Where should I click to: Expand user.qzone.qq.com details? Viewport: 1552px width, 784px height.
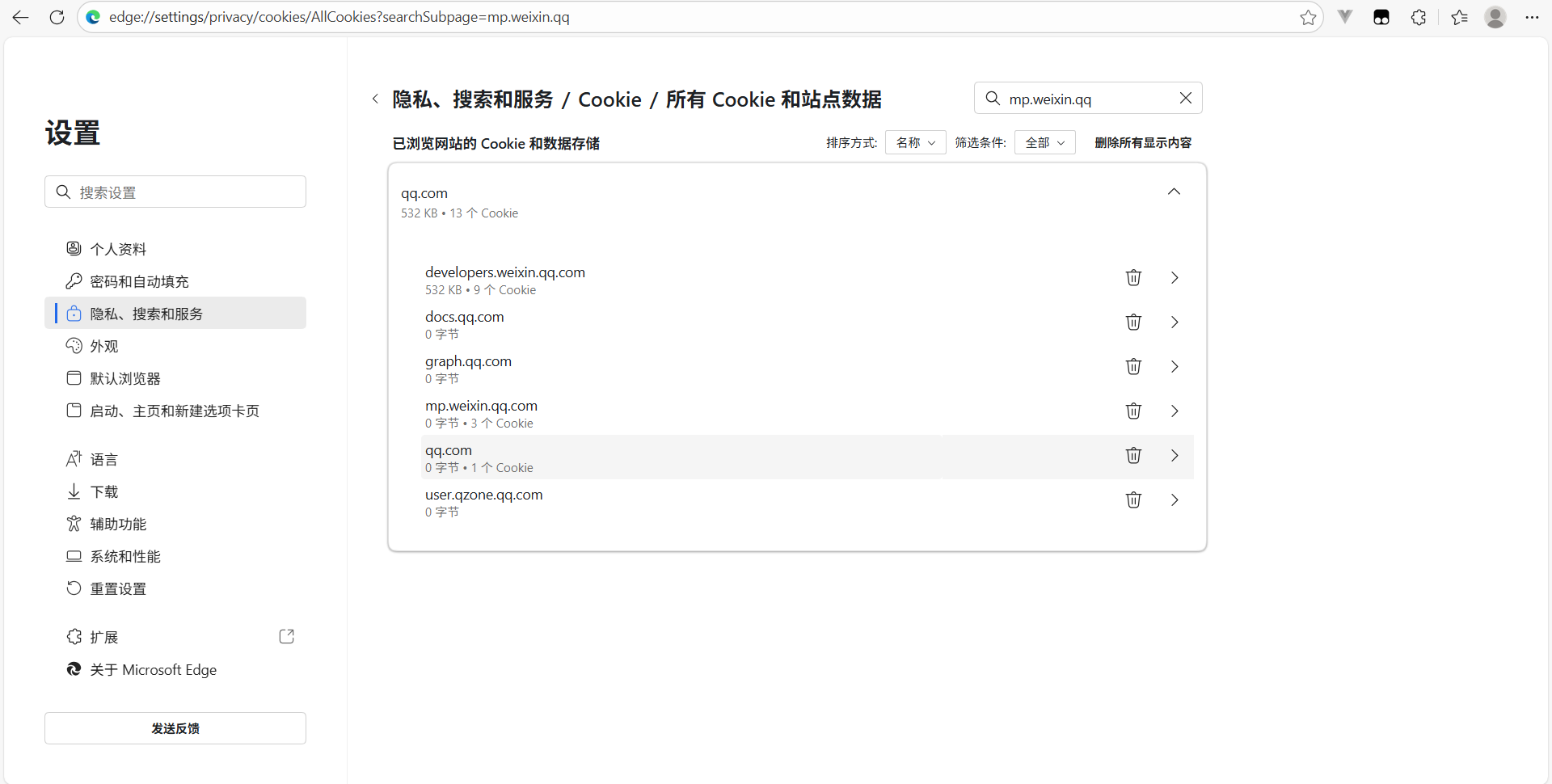coord(1175,500)
